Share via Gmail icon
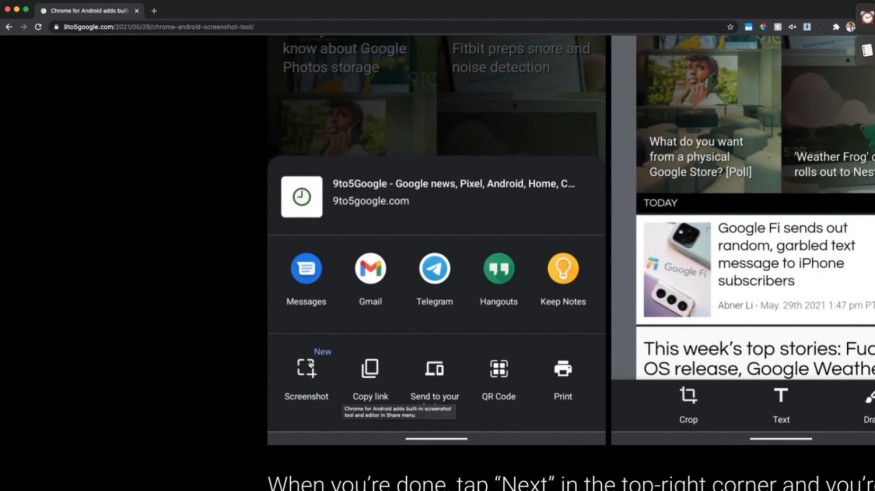 tap(370, 268)
